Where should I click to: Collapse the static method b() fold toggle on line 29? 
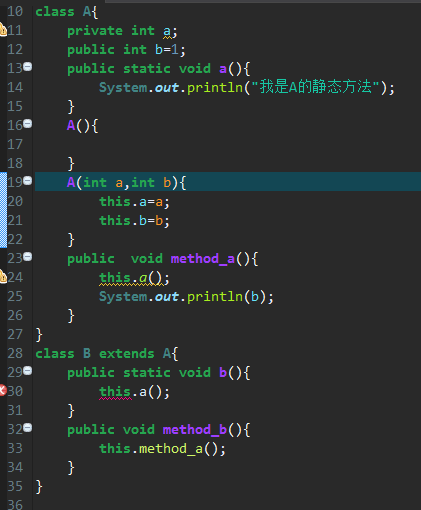28,371
